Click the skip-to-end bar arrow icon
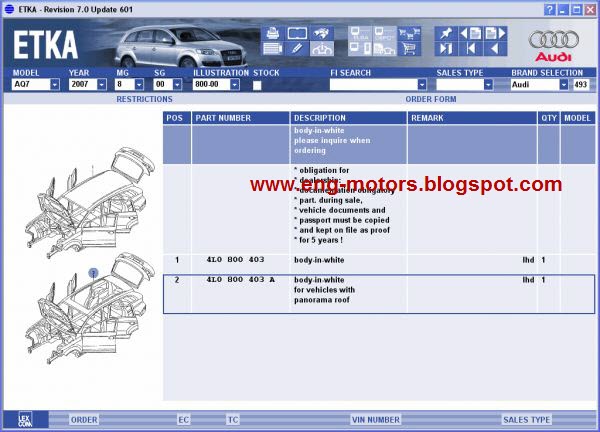 pyautogui.click(x=446, y=49)
